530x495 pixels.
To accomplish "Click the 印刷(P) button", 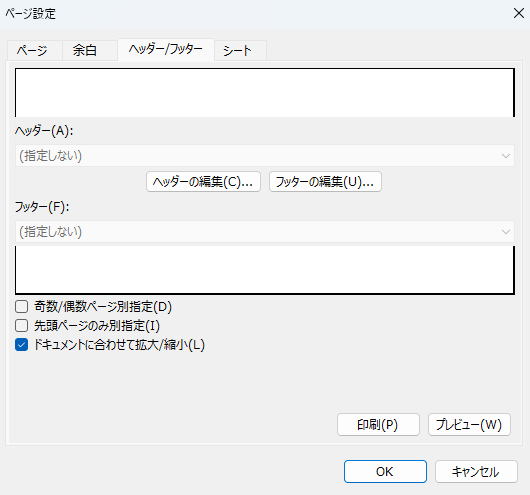I will coord(378,424).
